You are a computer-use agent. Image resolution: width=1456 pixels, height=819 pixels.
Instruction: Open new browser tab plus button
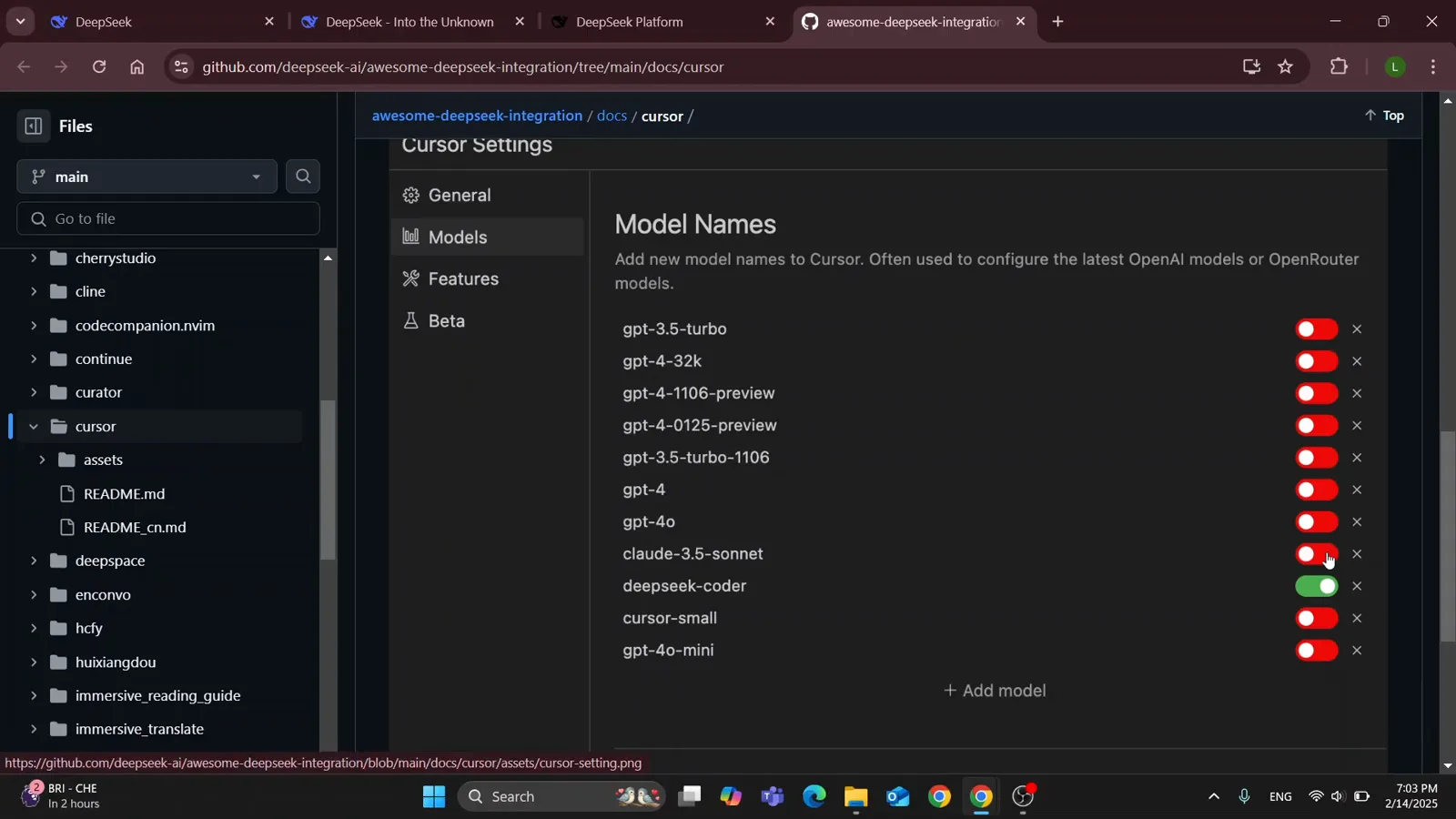pyautogui.click(x=1057, y=22)
